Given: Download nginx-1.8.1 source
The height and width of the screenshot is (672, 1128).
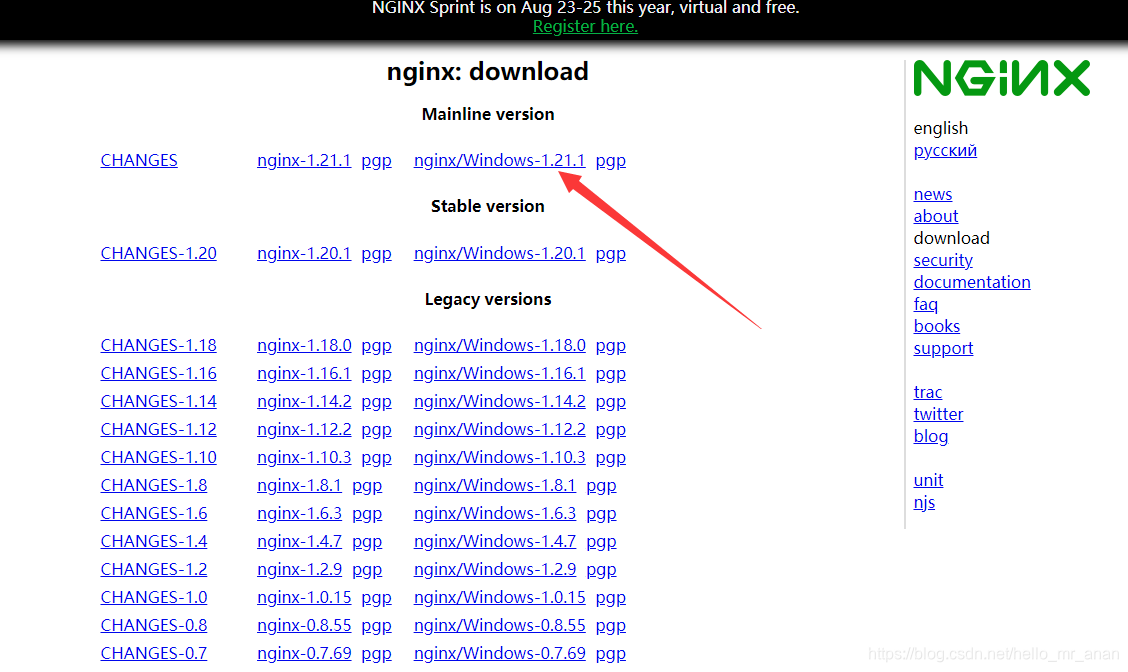Looking at the screenshot, I should (x=299, y=486).
